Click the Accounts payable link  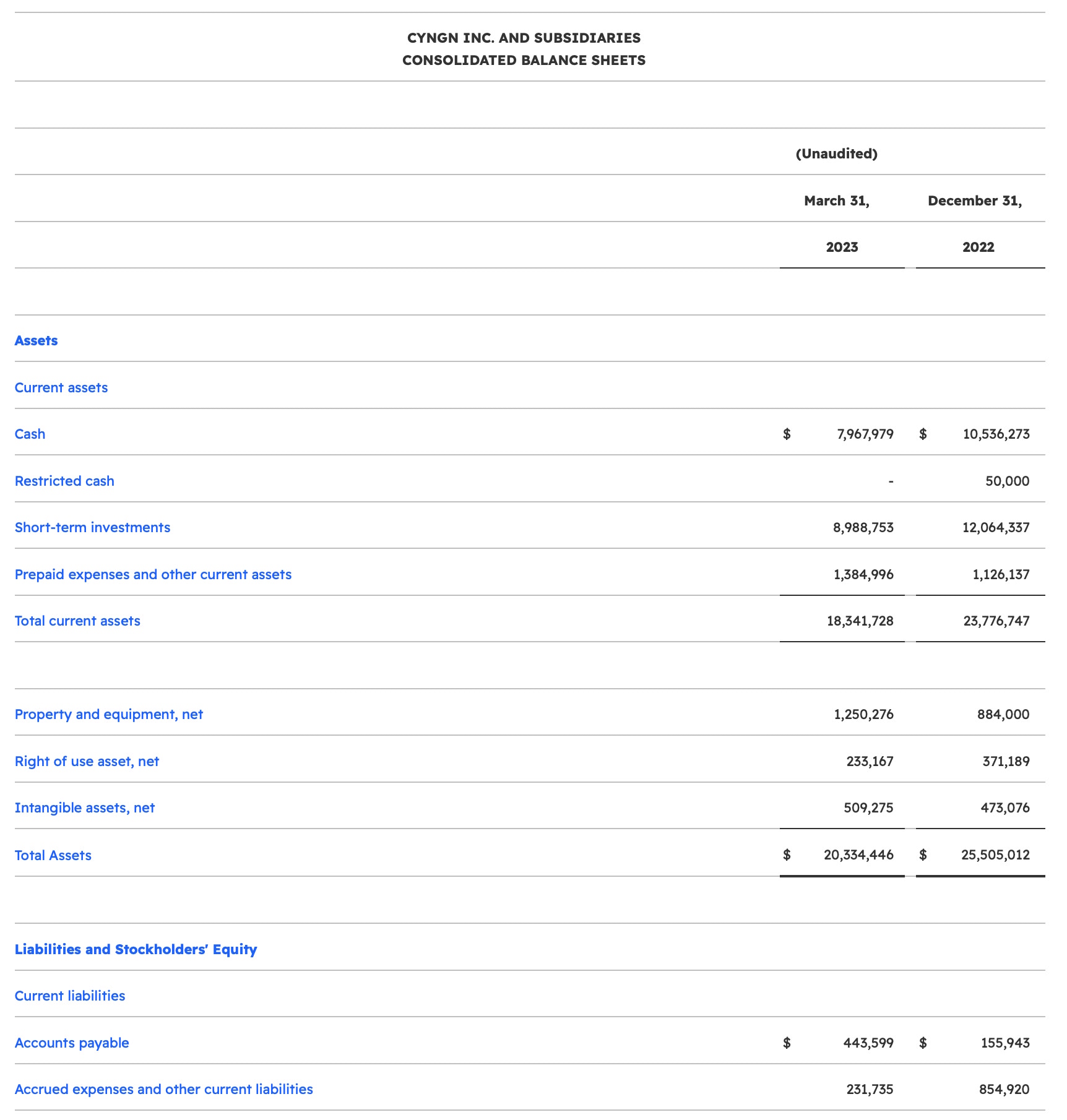tap(72, 1043)
